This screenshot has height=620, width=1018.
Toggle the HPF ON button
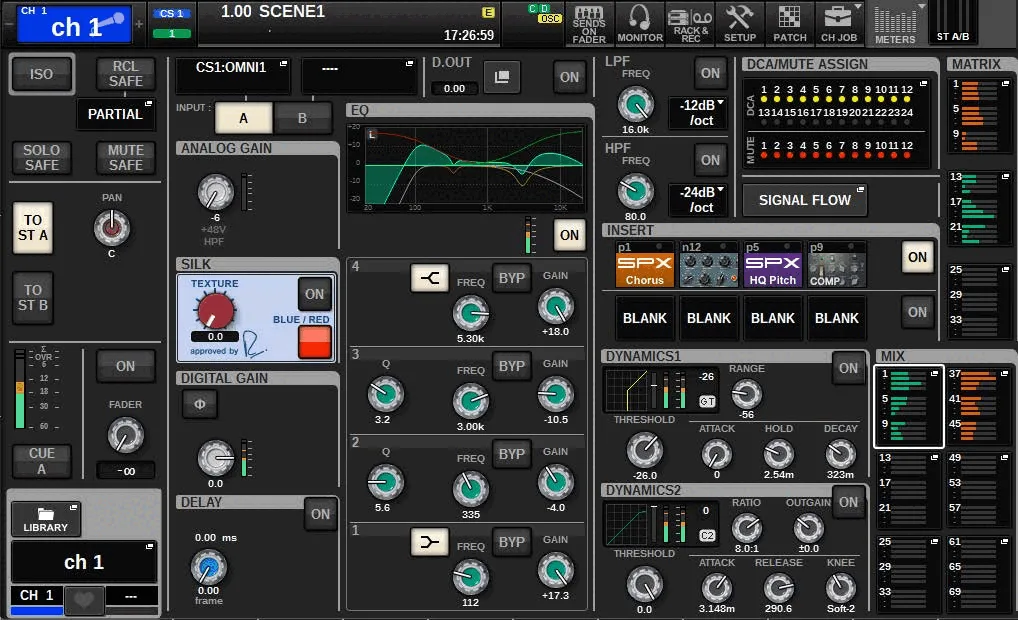pyautogui.click(x=710, y=160)
